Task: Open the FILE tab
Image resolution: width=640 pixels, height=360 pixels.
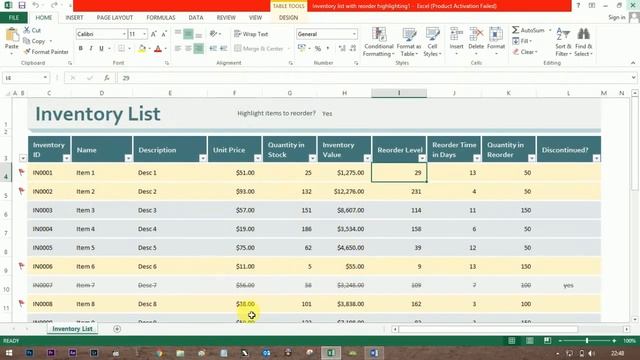Action: coord(14,18)
